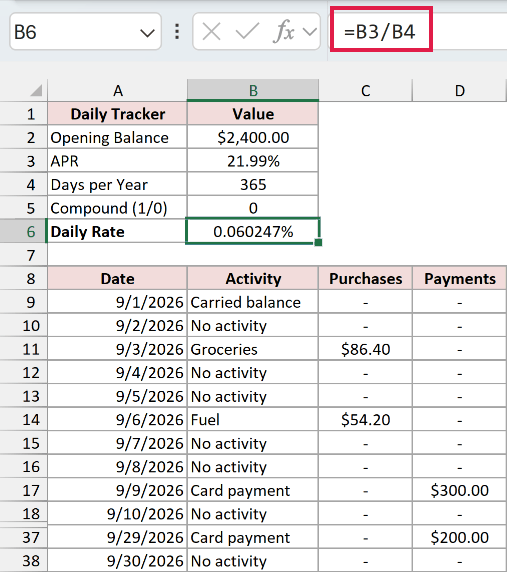Select the $300.00 payment cell

(460, 490)
